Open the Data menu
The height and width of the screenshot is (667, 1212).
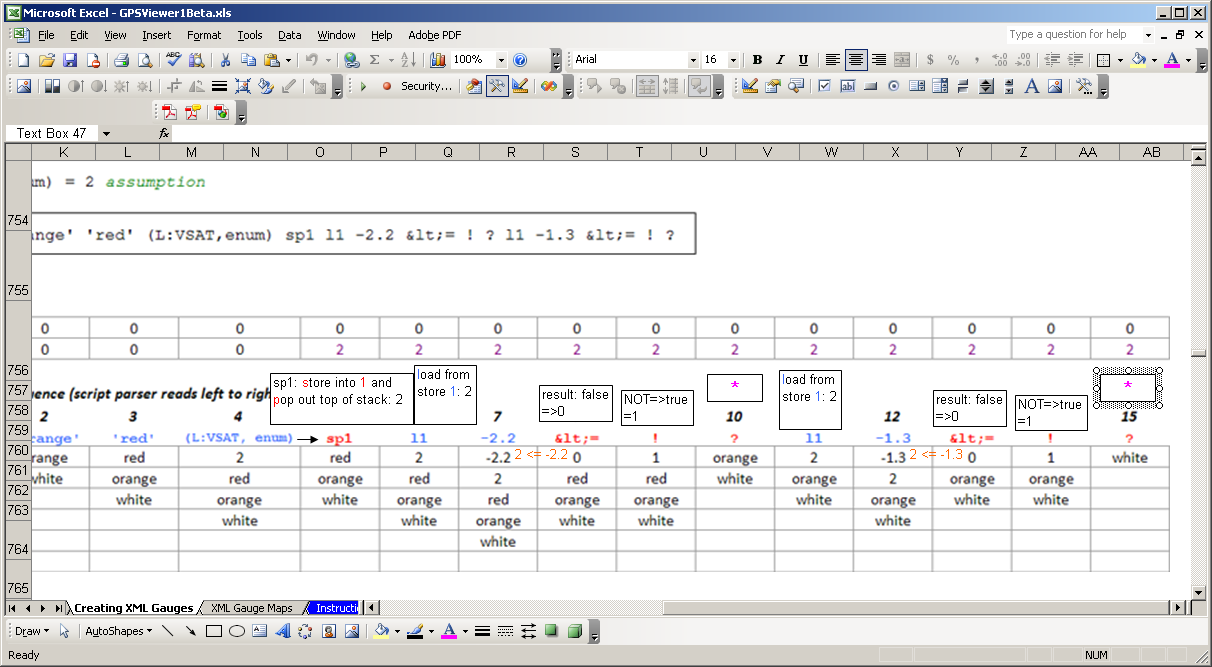click(x=290, y=35)
